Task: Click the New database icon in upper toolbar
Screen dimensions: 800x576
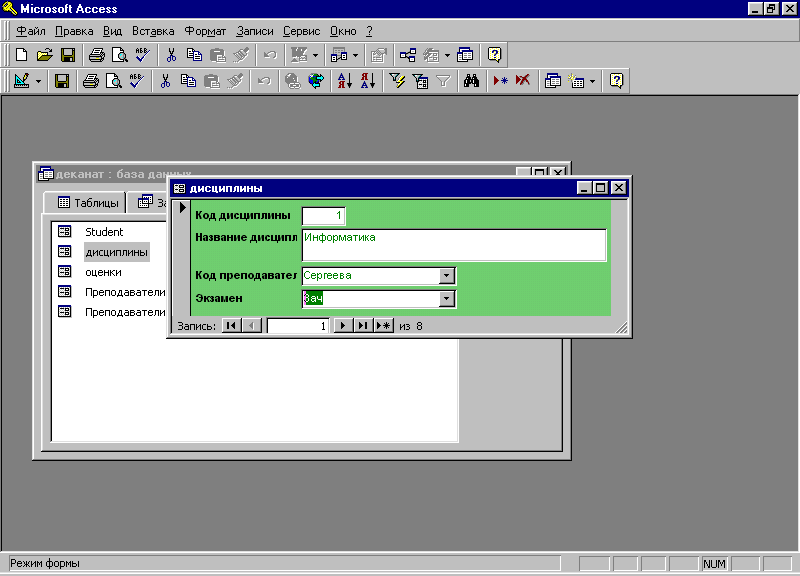Action: (x=21, y=55)
